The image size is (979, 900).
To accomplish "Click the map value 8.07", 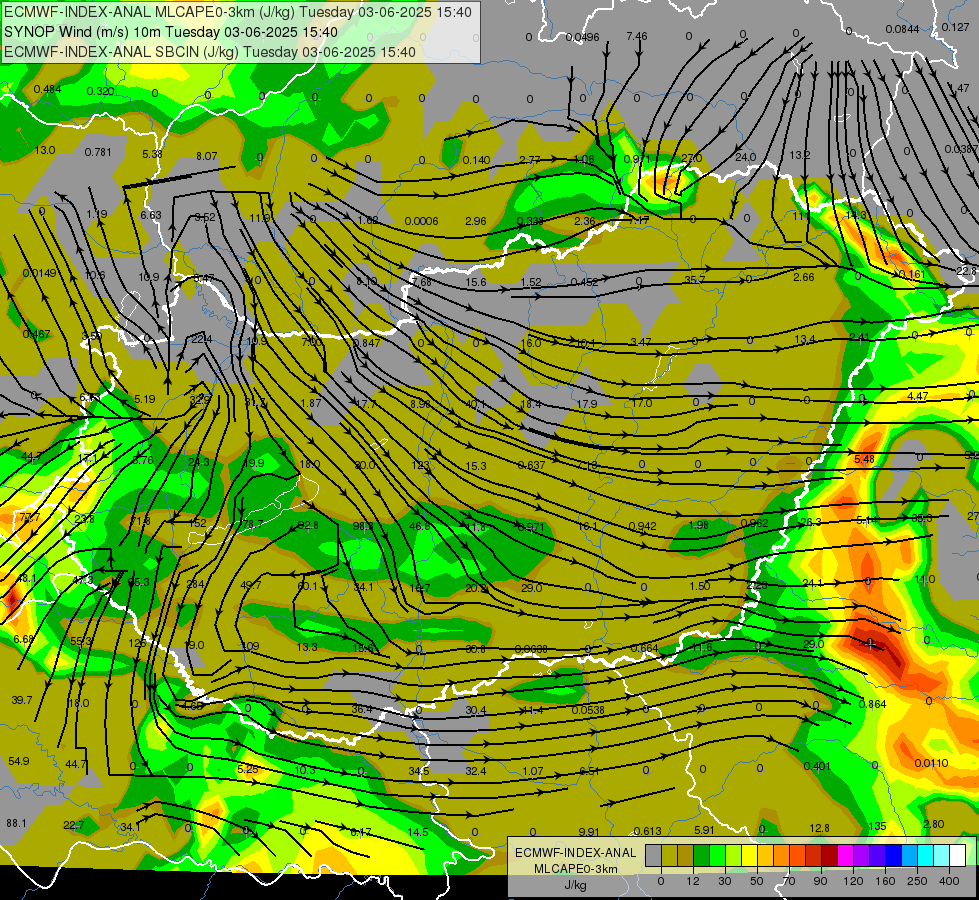I will point(207,156).
